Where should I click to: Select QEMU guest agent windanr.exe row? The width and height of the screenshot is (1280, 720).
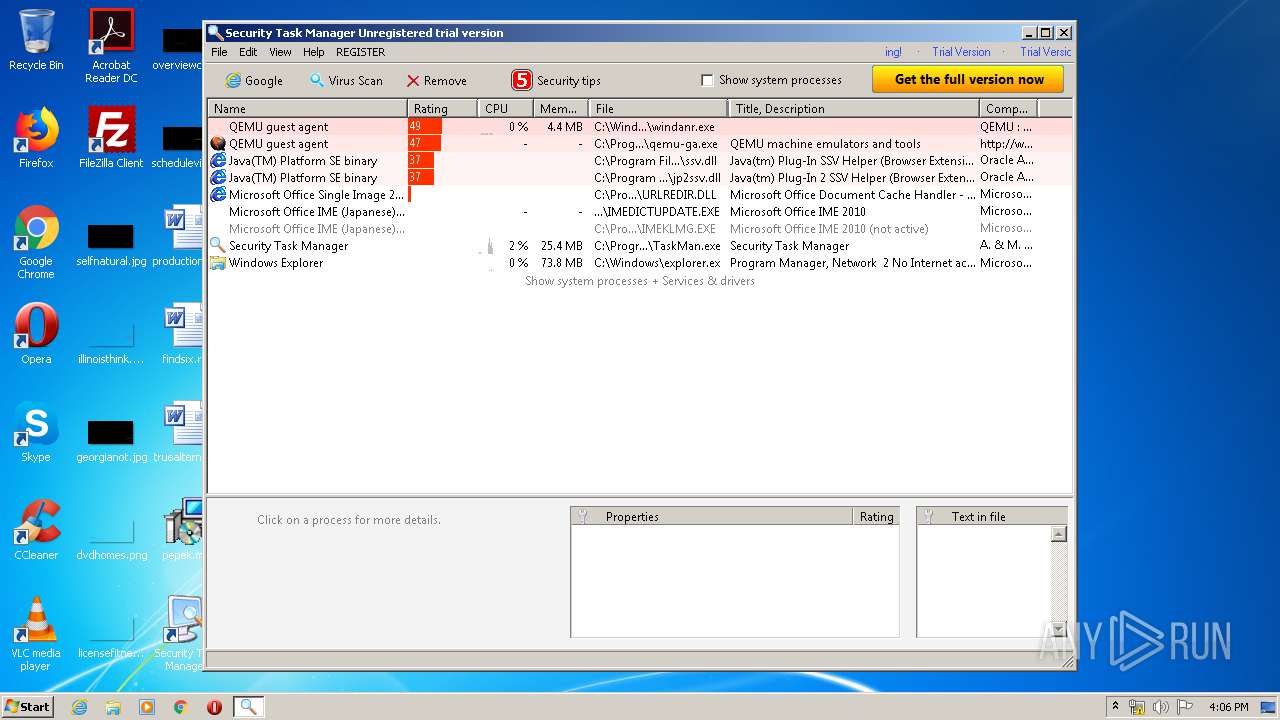[x=640, y=127]
